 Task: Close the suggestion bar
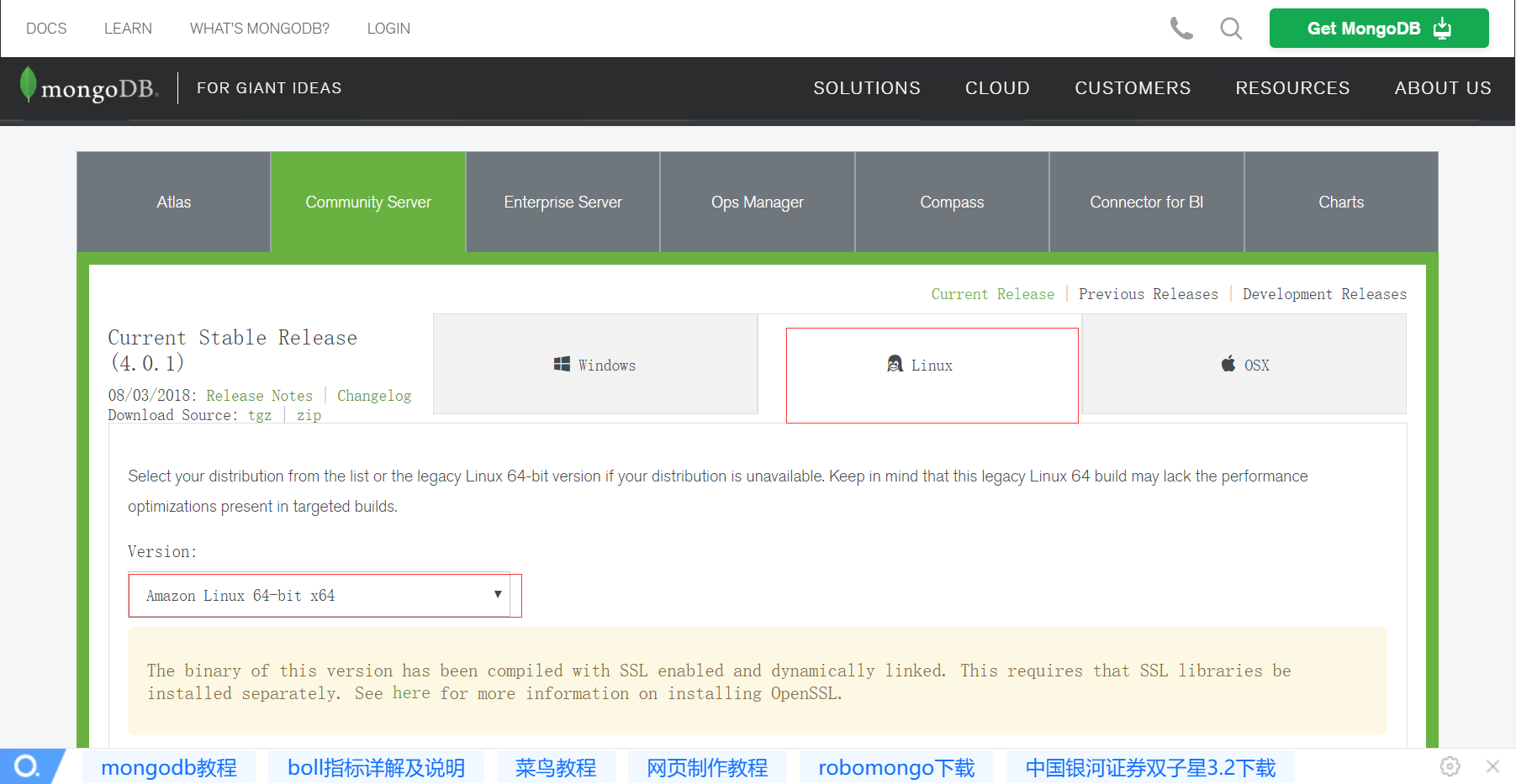coord(1492,766)
